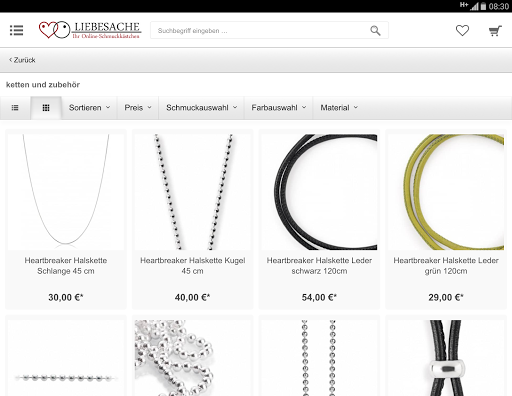
Task: Open the wishlist heart icon
Action: [462, 31]
